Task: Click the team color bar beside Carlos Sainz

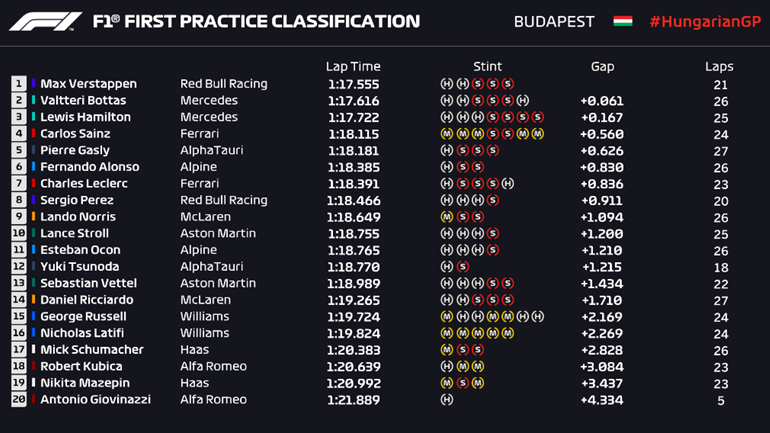Action: [34, 134]
